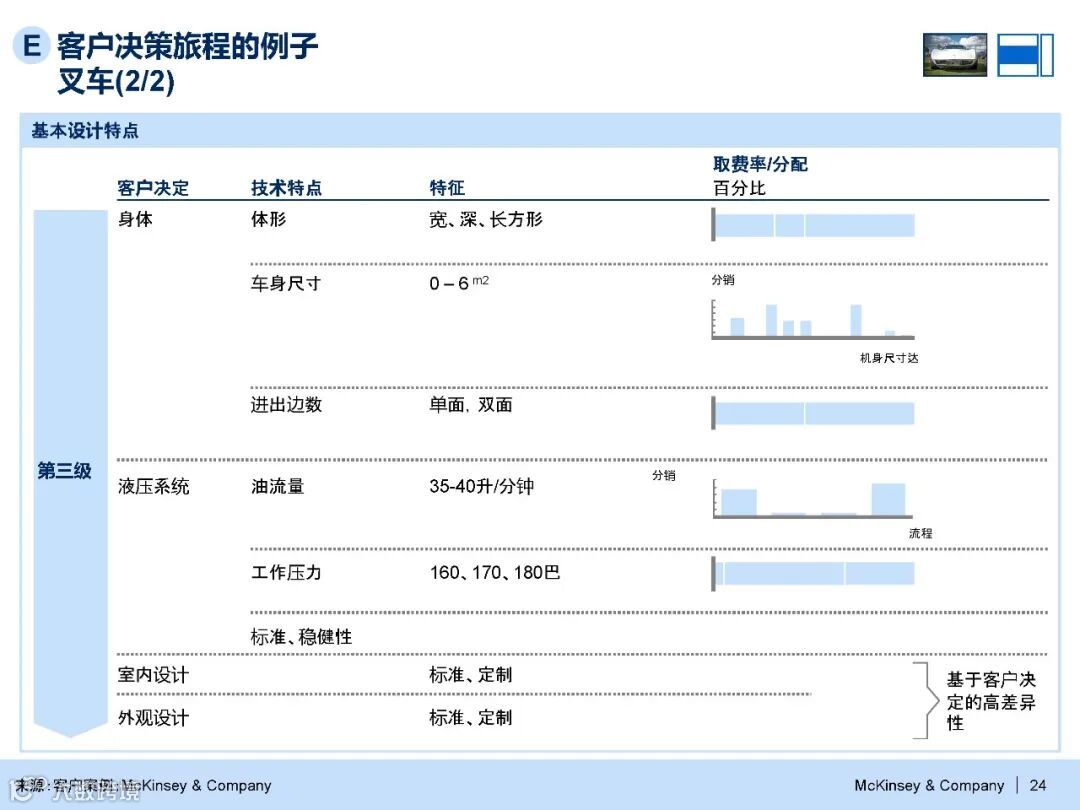
Task: Select the 液压系统 row label
Action: tap(153, 486)
